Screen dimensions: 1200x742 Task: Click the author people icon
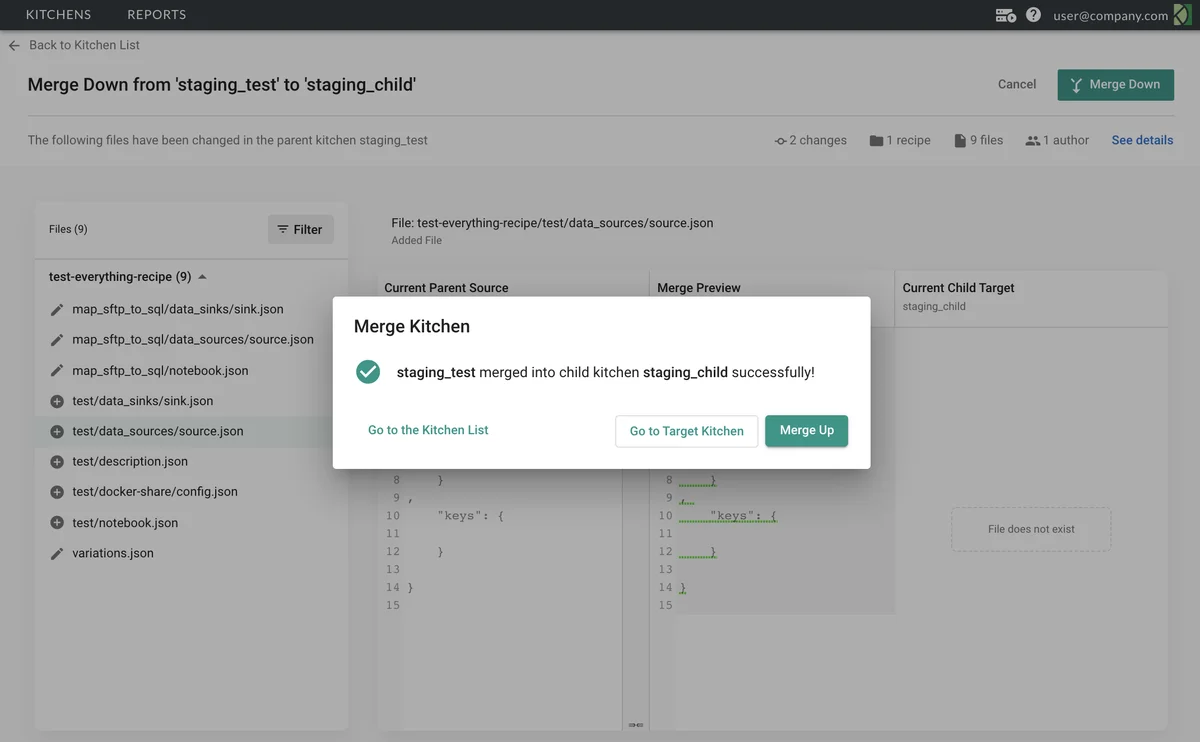[1033, 141]
